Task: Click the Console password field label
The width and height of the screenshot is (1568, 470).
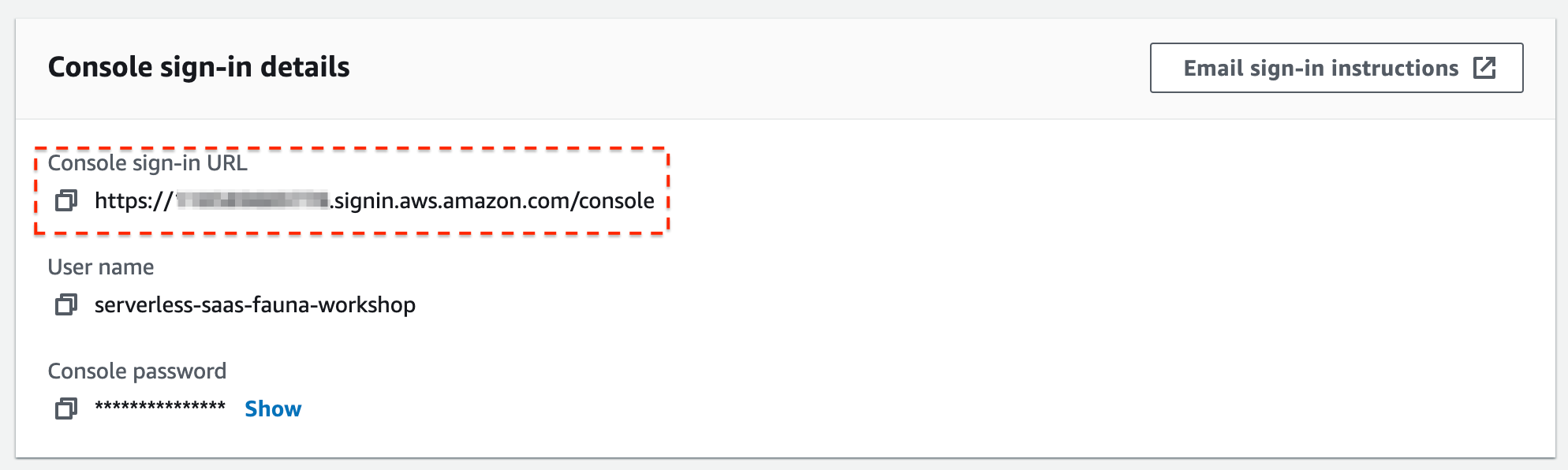Action: click(137, 371)
